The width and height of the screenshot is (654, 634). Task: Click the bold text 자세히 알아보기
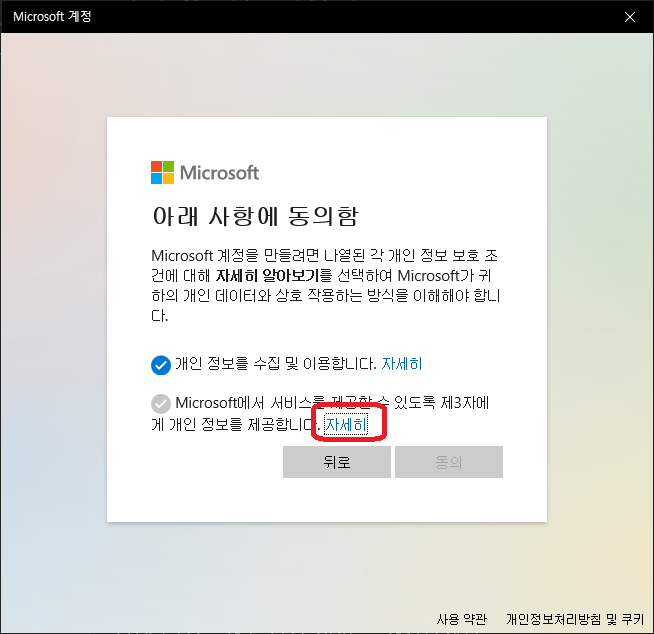pos(267,275)
